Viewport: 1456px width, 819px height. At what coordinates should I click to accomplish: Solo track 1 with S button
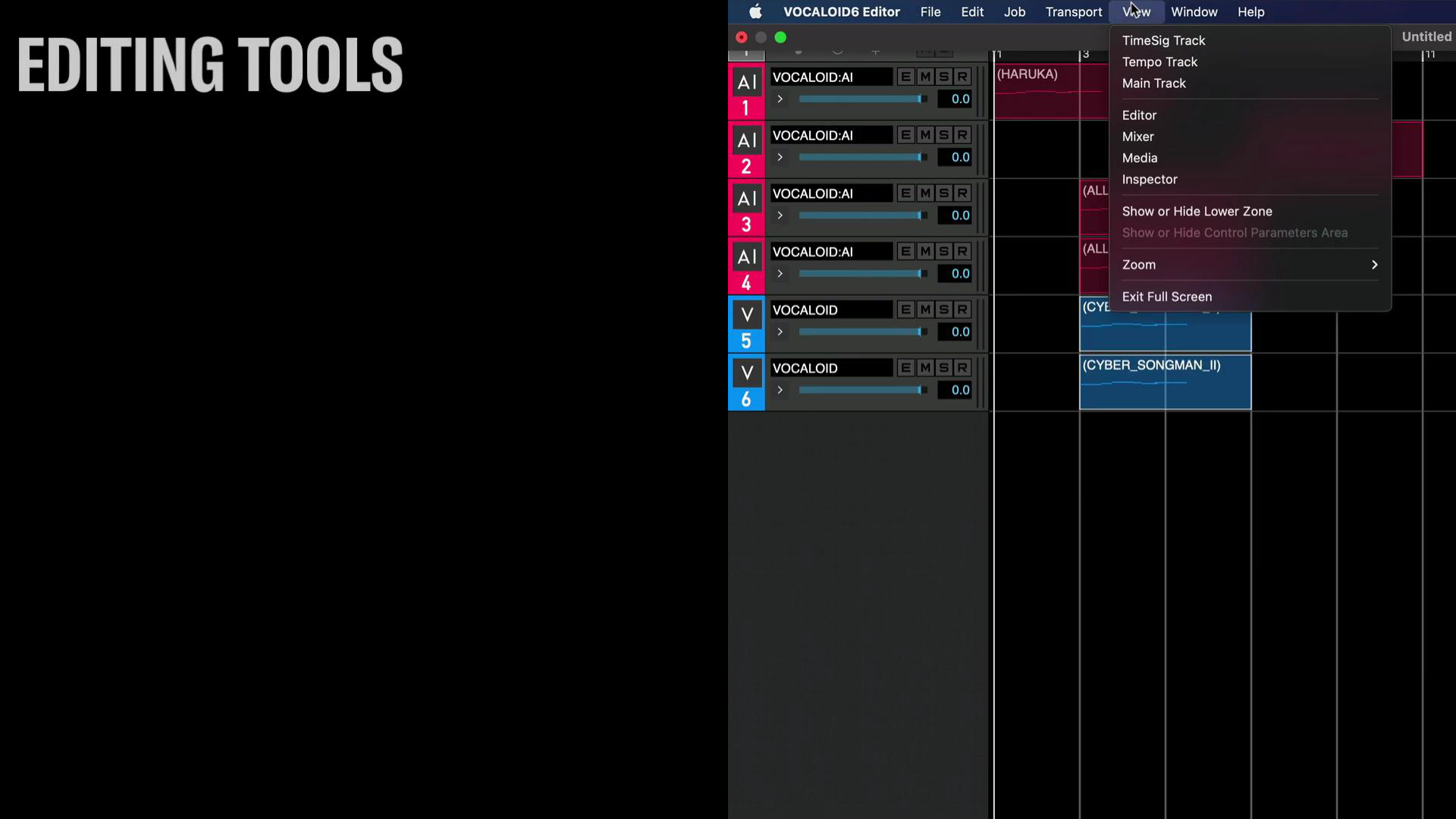click(x=943, y=77)
